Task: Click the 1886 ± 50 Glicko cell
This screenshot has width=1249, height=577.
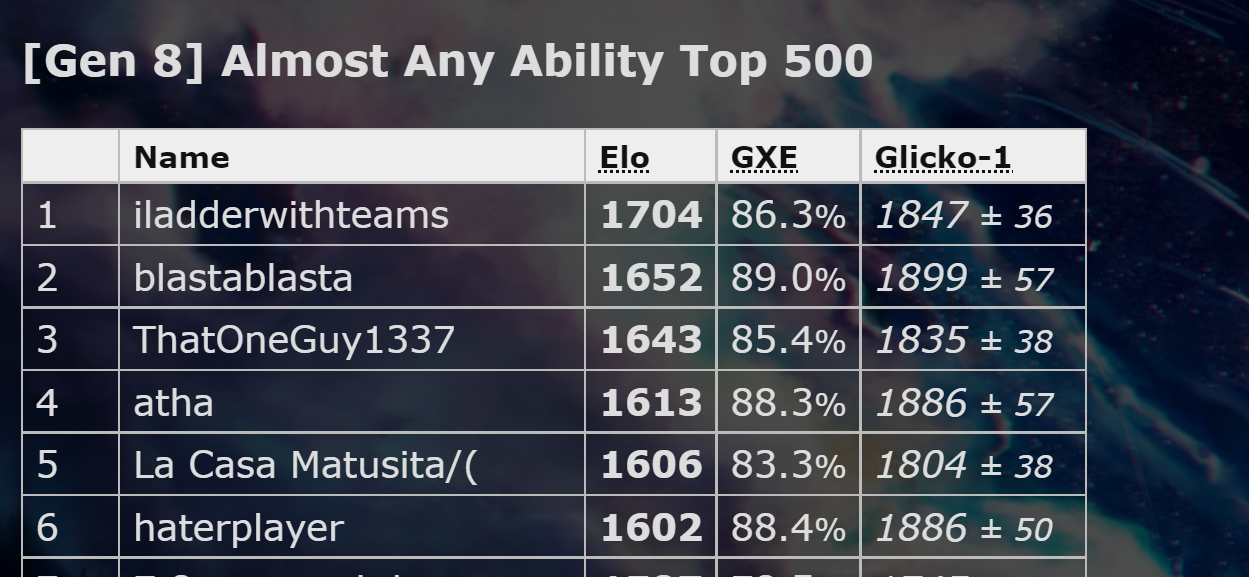Action: tap(964, 528)
